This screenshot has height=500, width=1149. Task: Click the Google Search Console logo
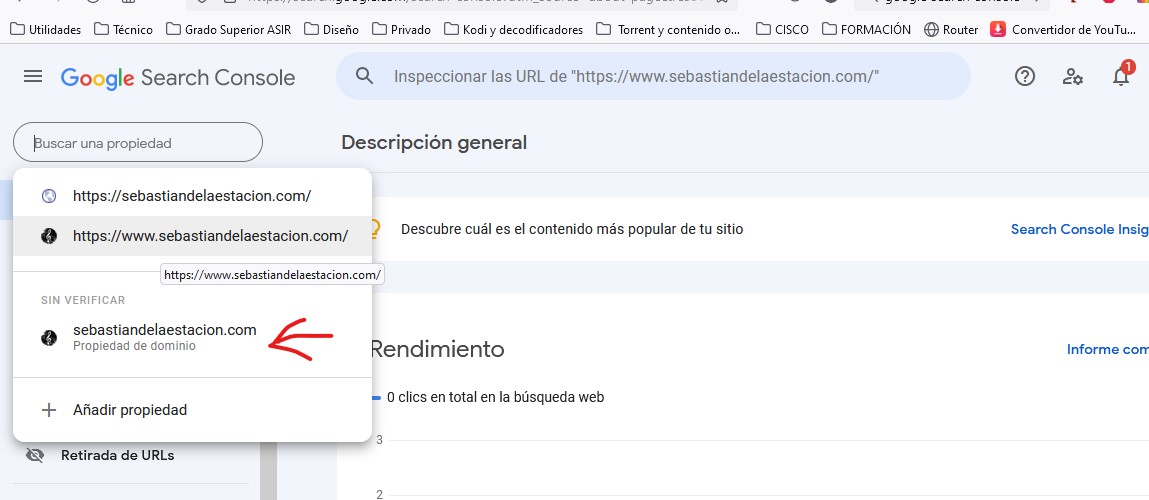(178, 78)
